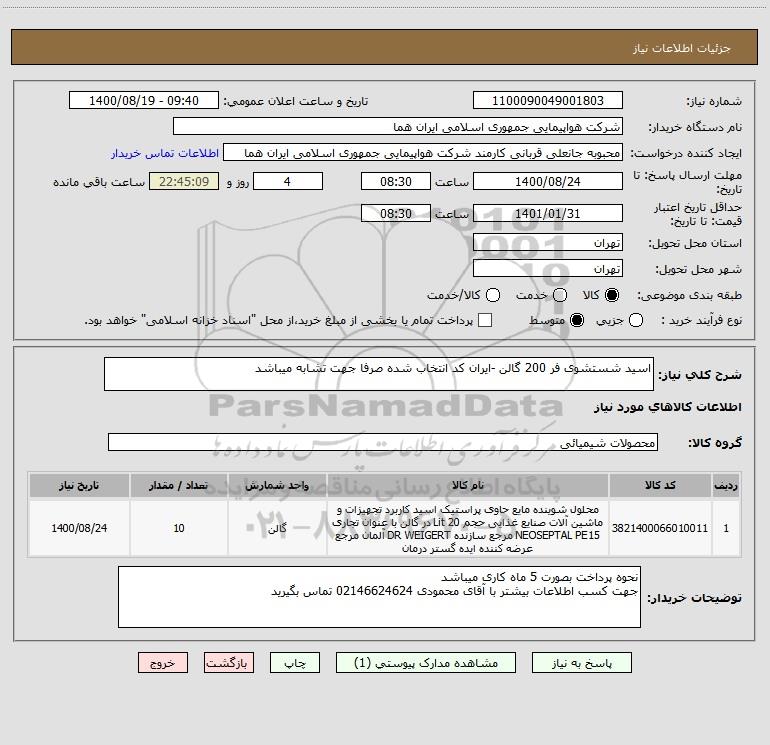The height and width of the screenshot is (745, 770).
Task: Click the خروج exit button
Action: pyautogui.click(x=163, y=663)
